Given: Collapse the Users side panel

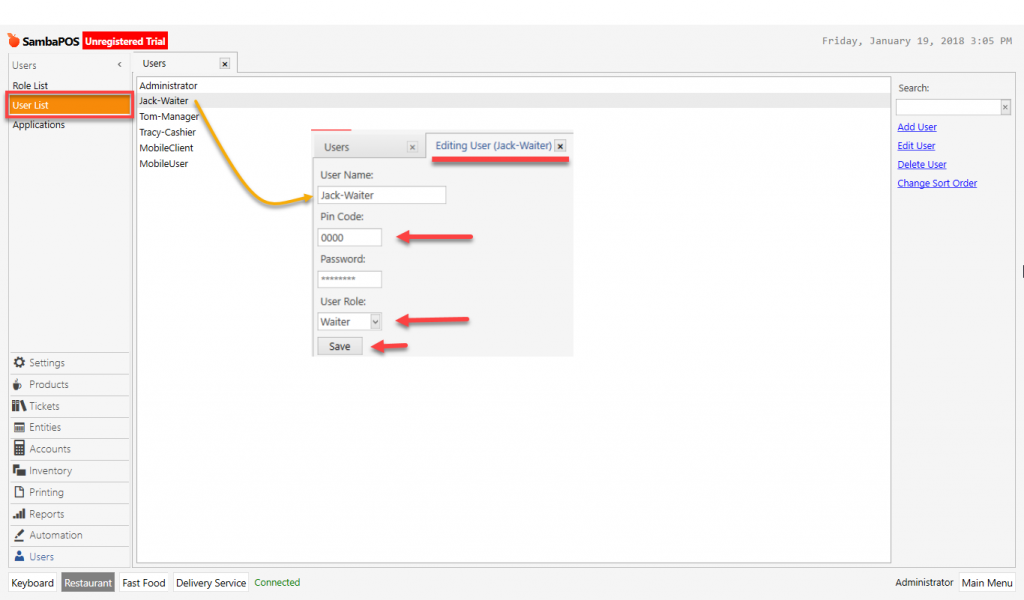Looking at the screenshot, I should coord(120,65).
